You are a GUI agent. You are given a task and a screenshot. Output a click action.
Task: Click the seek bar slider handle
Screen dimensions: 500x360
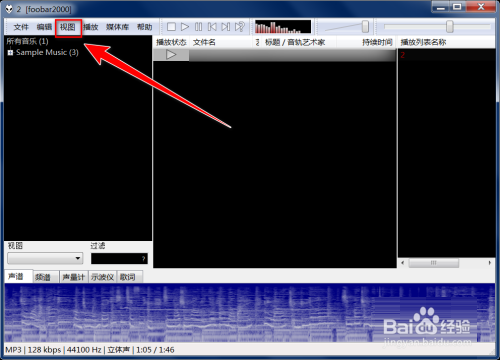(450, 27)
